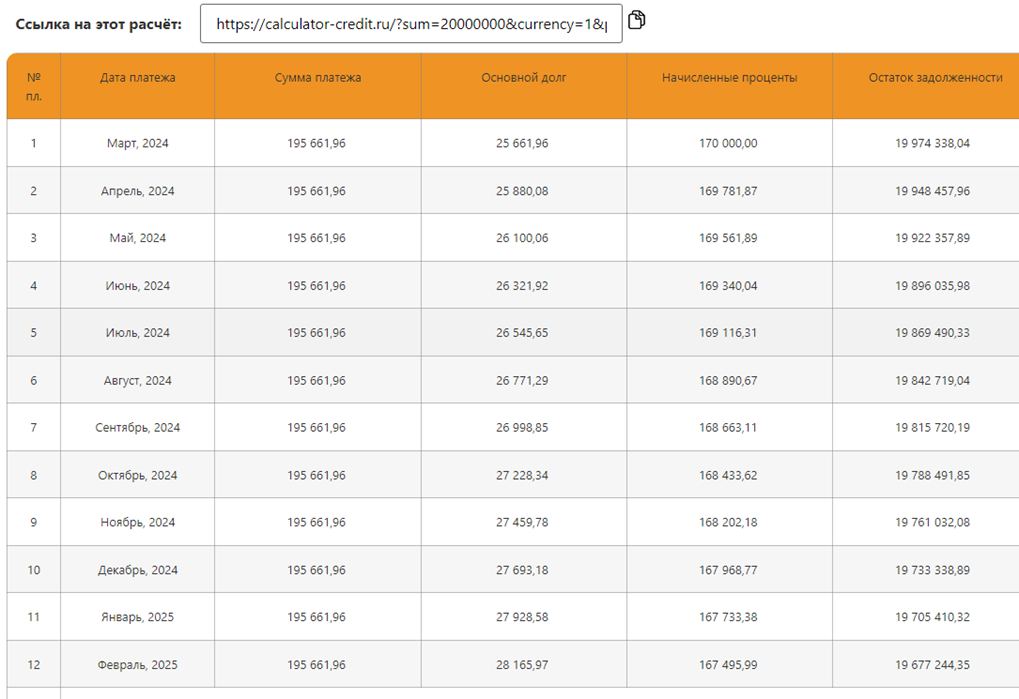Click the 'Сумма платежа' column header

click(x=317, y=86)
